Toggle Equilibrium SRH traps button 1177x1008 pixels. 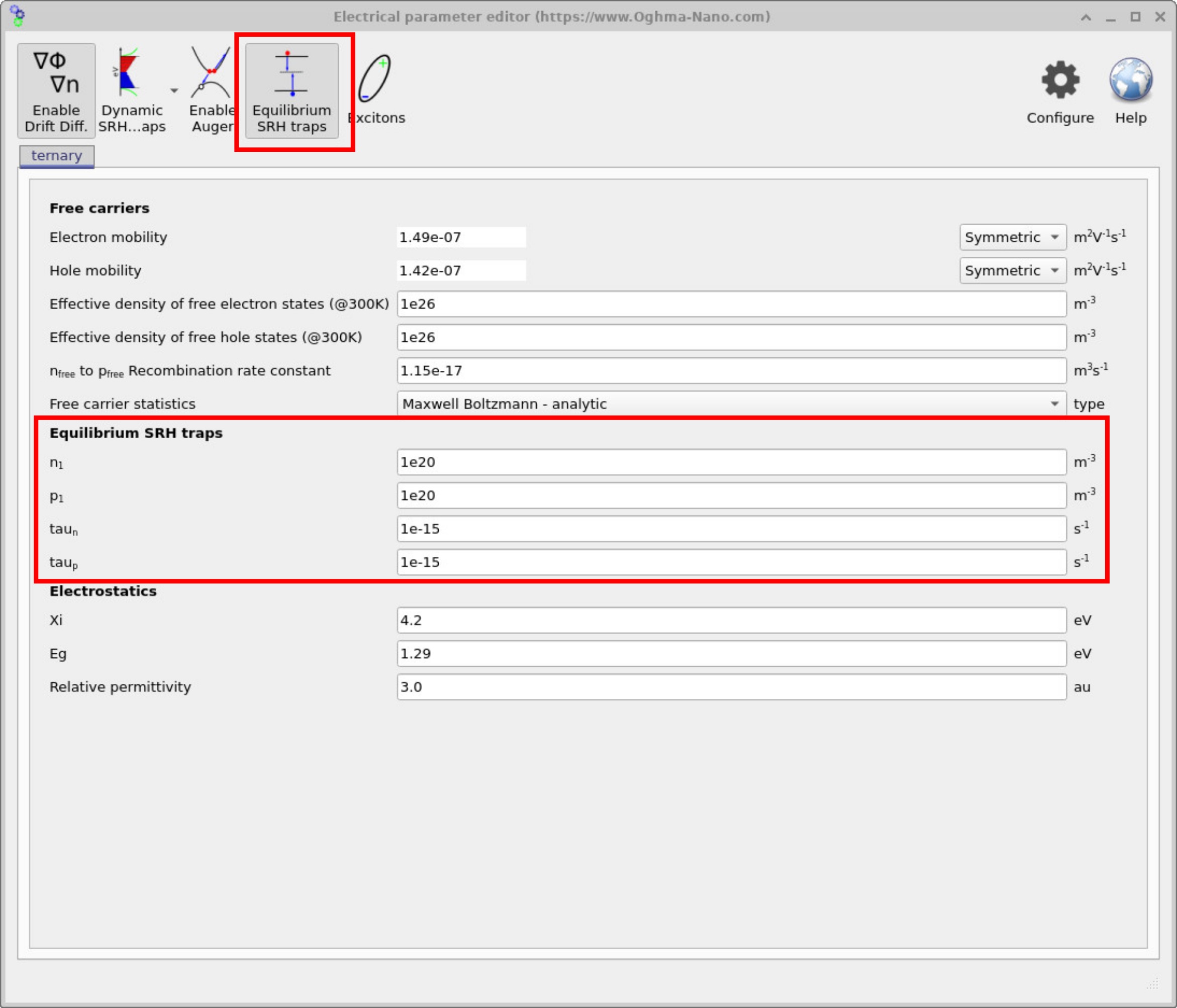(291, 90)
